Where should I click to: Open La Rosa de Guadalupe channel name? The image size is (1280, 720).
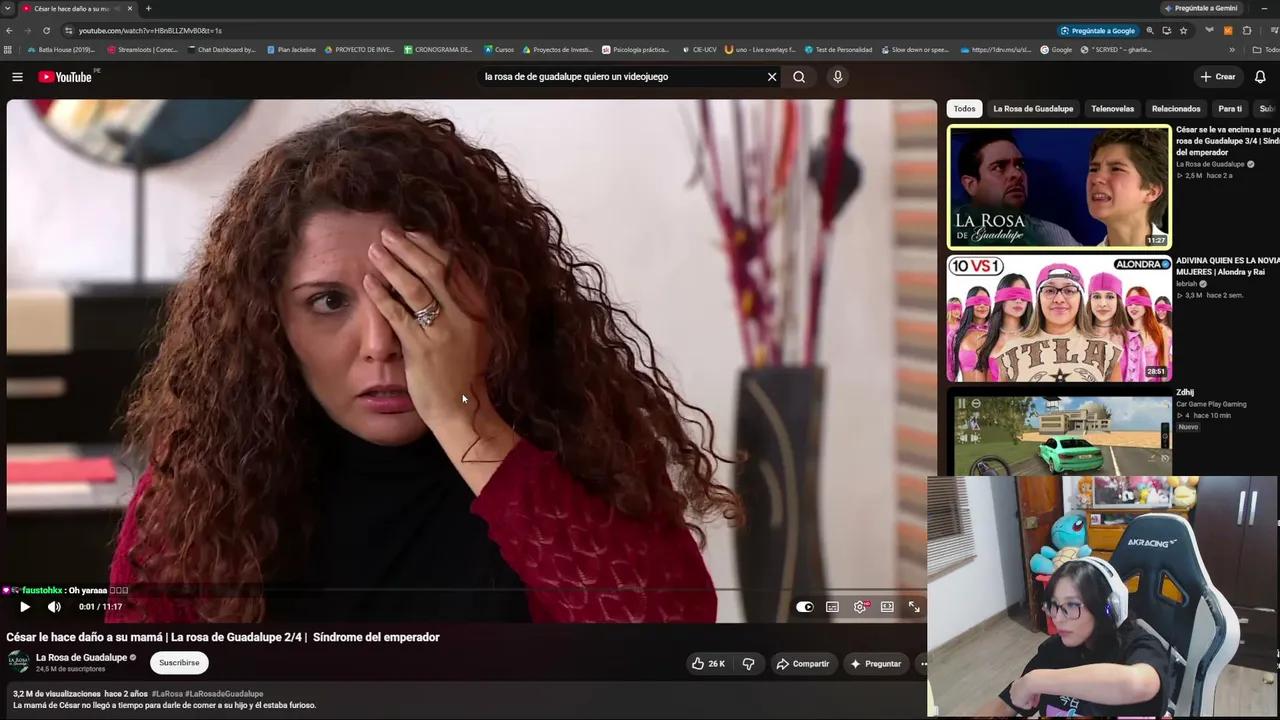click(x=81, y=658)
